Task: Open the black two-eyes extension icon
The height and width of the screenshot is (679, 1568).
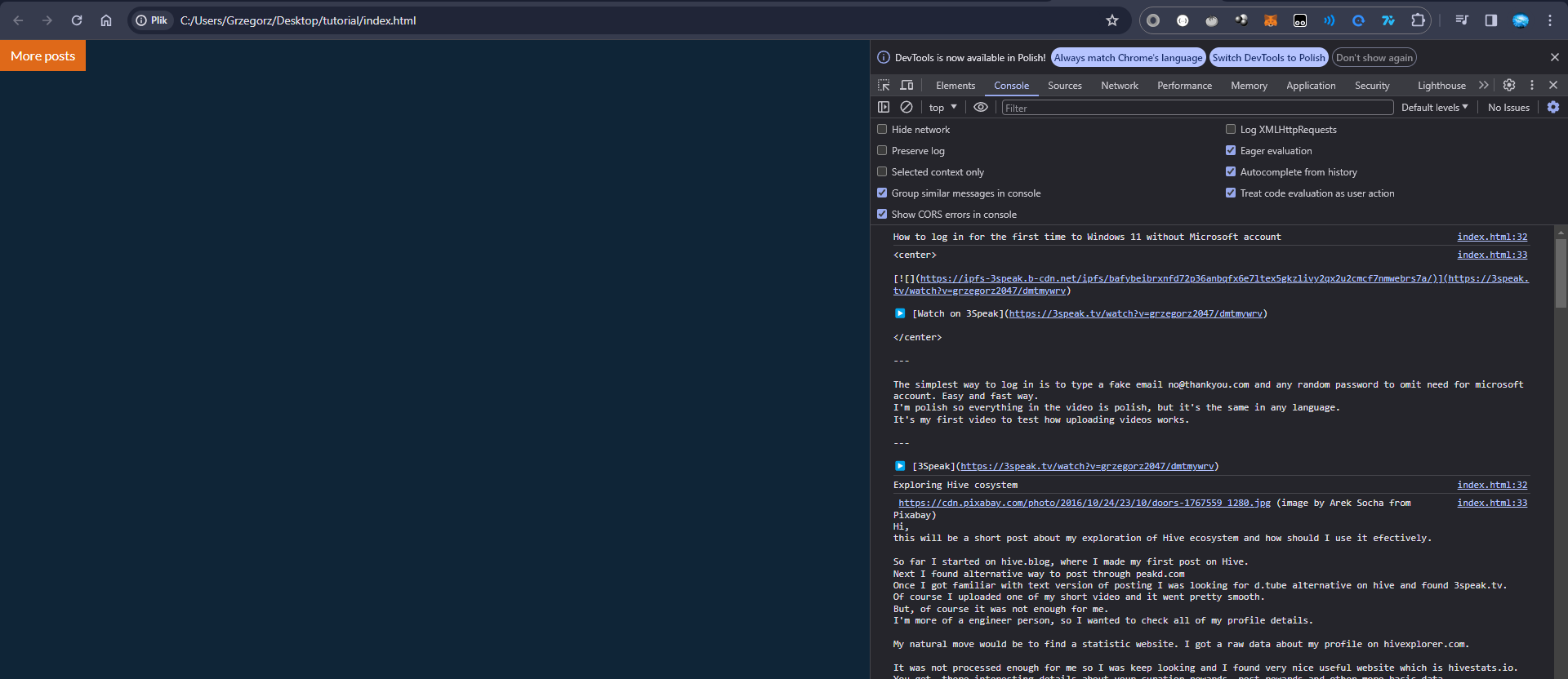Action: pos(1300,20)
